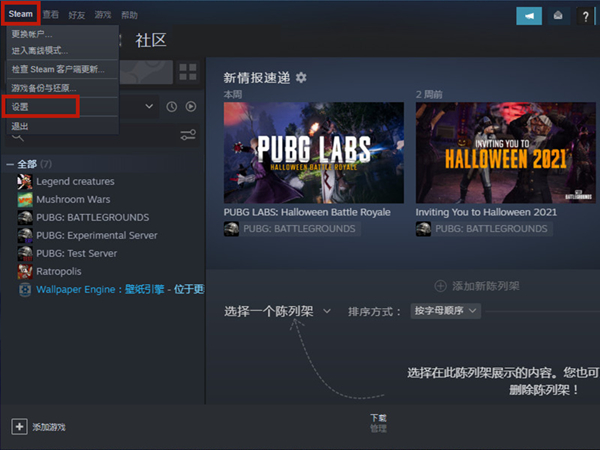Open the 游戏 menu
This screenshot has width=600, height=450.
103,15
